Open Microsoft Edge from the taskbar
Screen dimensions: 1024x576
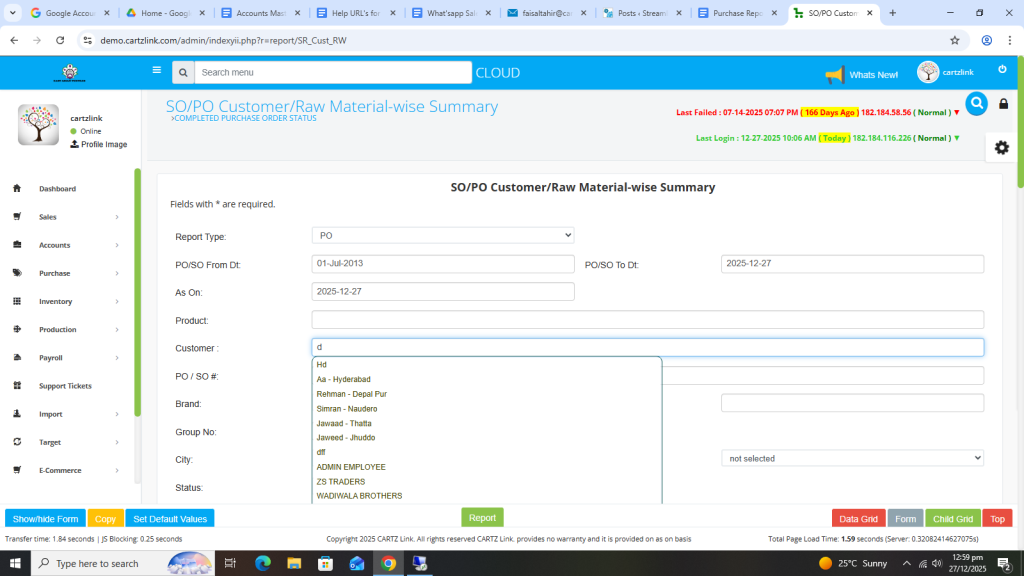263,563
